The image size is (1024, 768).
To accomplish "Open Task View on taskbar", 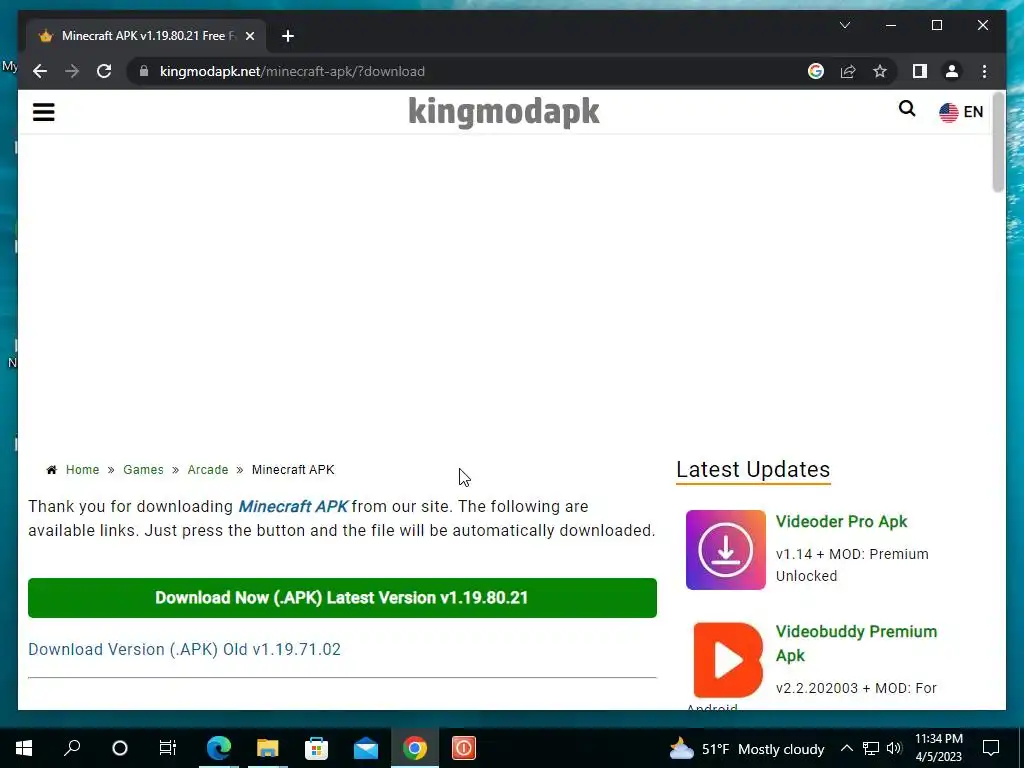I will 168,748.
